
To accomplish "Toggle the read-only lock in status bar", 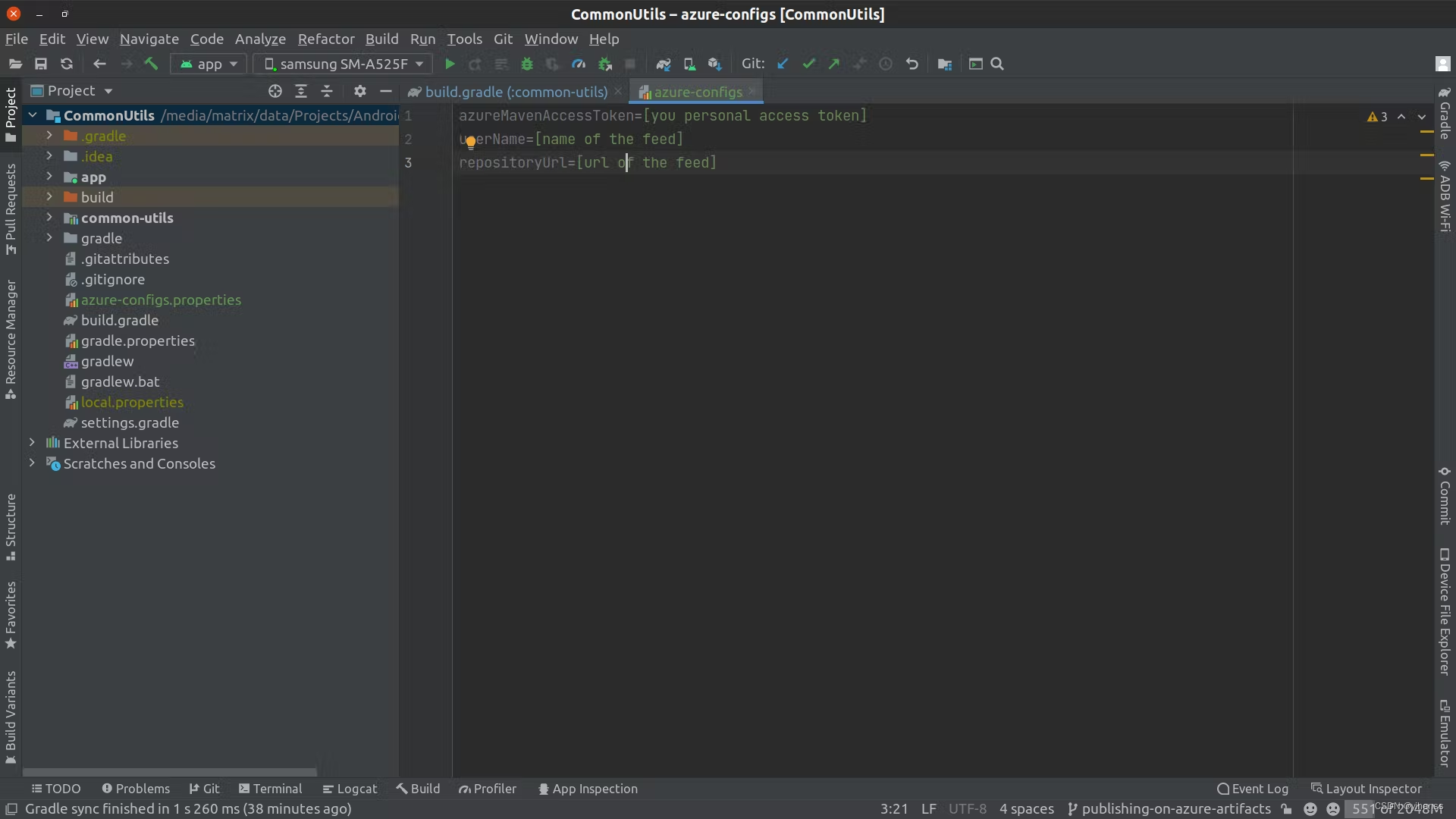I will [x=1286, y=809].
